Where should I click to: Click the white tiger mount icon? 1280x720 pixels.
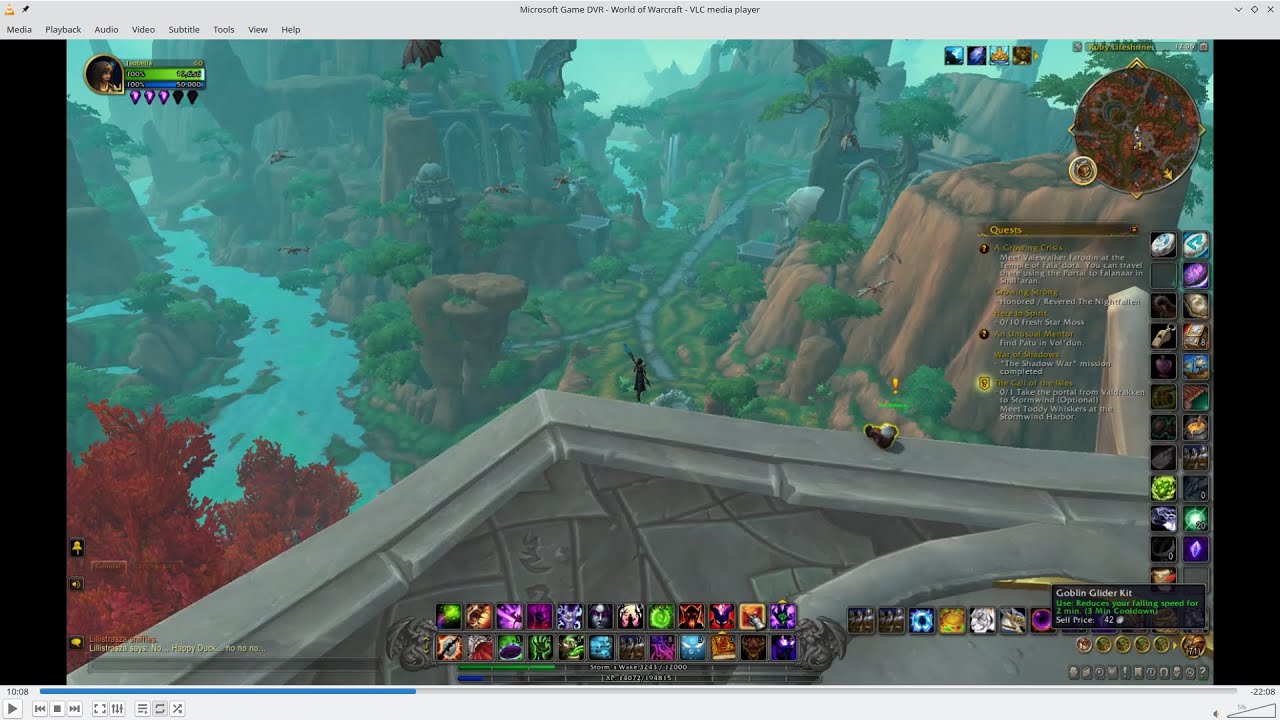tap(982, 620)
